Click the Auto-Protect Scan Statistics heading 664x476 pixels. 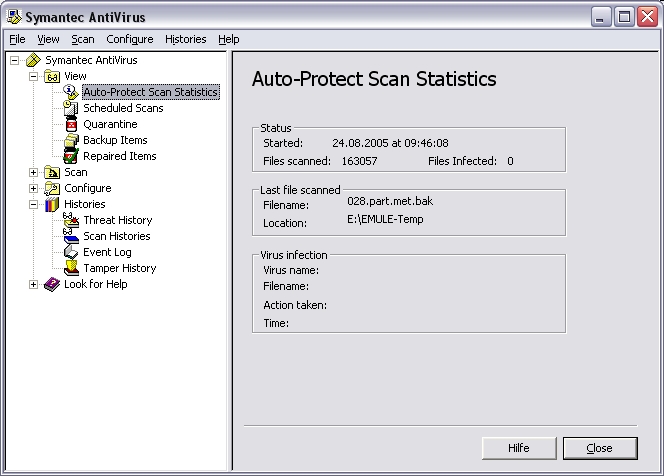click(374, 79)
